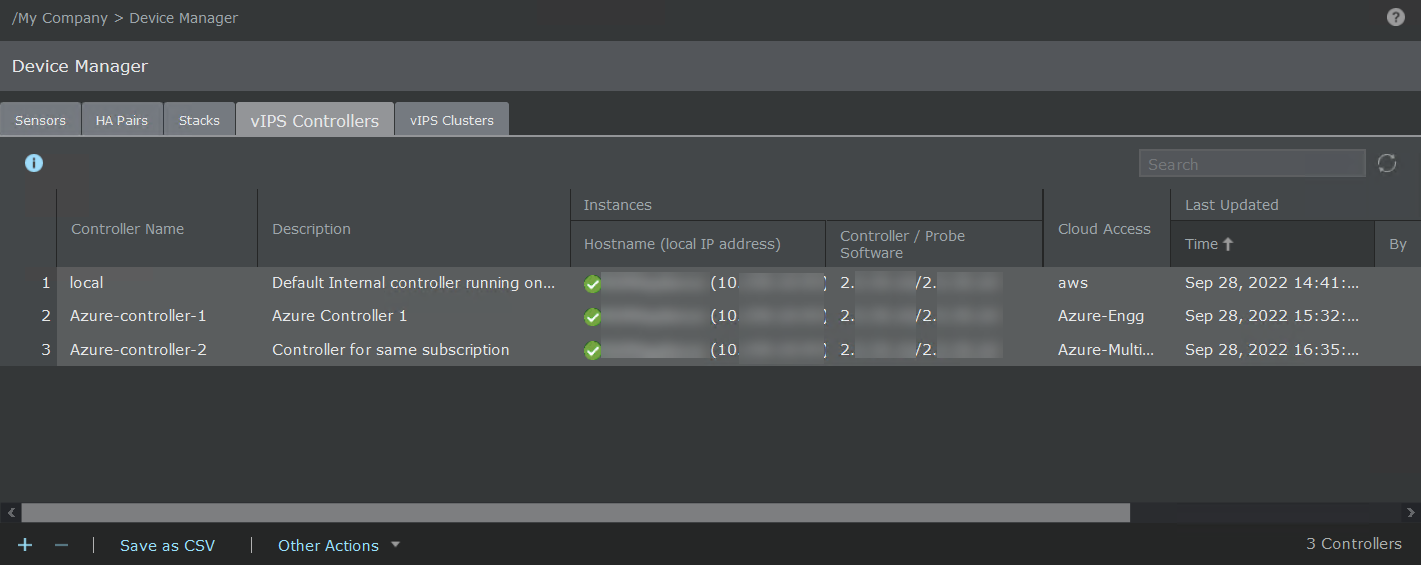Open the help question mark icon
Image resolution: width=1421 pixels, height=565 pixels.
click(x=1396, y=17)
